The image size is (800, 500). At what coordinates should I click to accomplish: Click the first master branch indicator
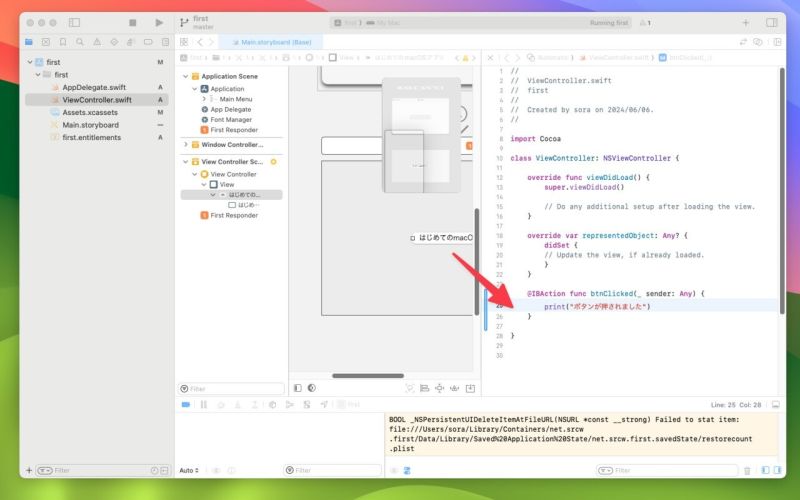click(x=197, y=22)
